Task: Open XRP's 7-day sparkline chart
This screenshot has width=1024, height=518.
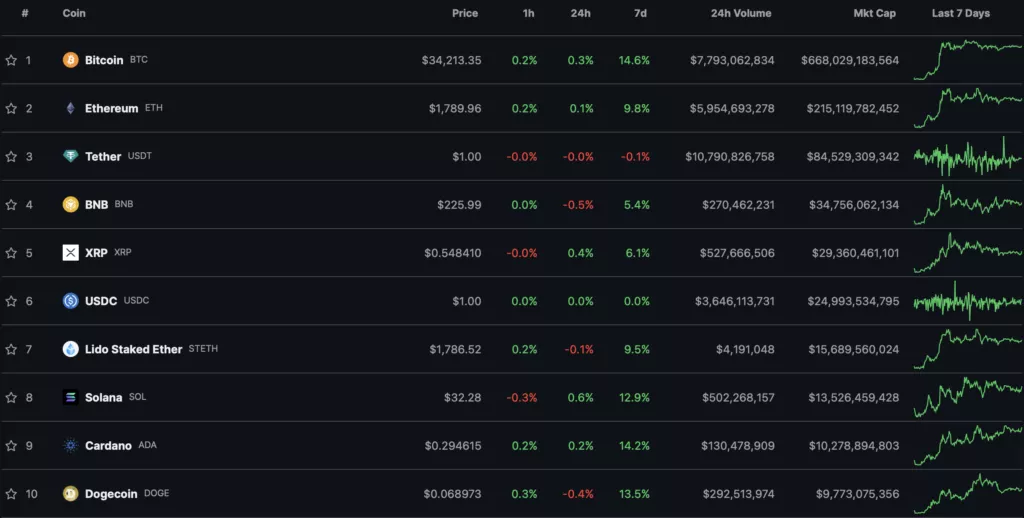Action: pos(968,253)
